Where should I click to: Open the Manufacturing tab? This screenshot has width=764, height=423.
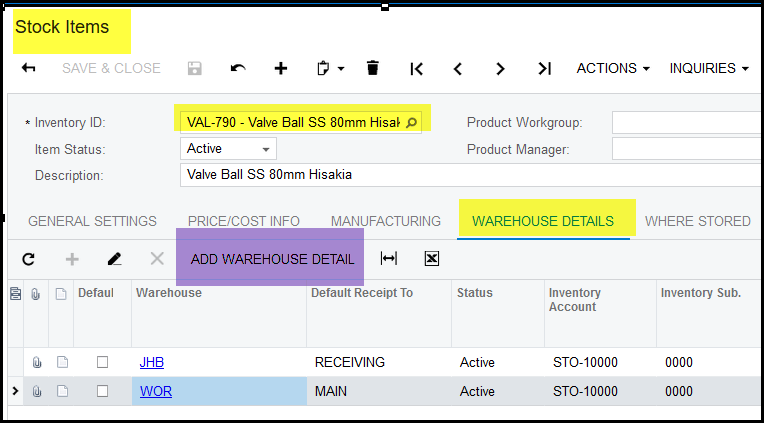pos(386,221)
